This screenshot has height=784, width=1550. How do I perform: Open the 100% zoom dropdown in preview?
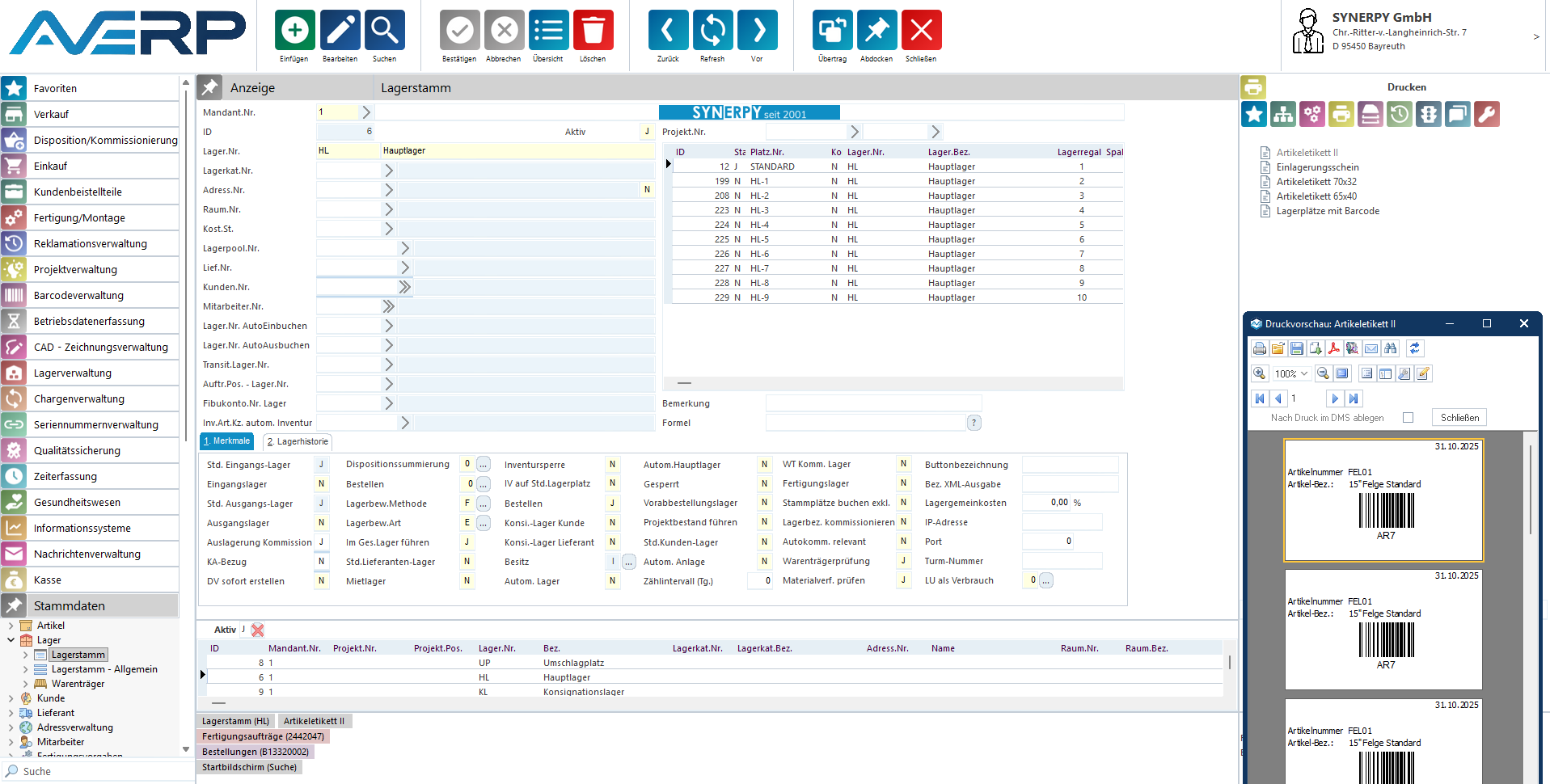click(x=1291, y=373)
